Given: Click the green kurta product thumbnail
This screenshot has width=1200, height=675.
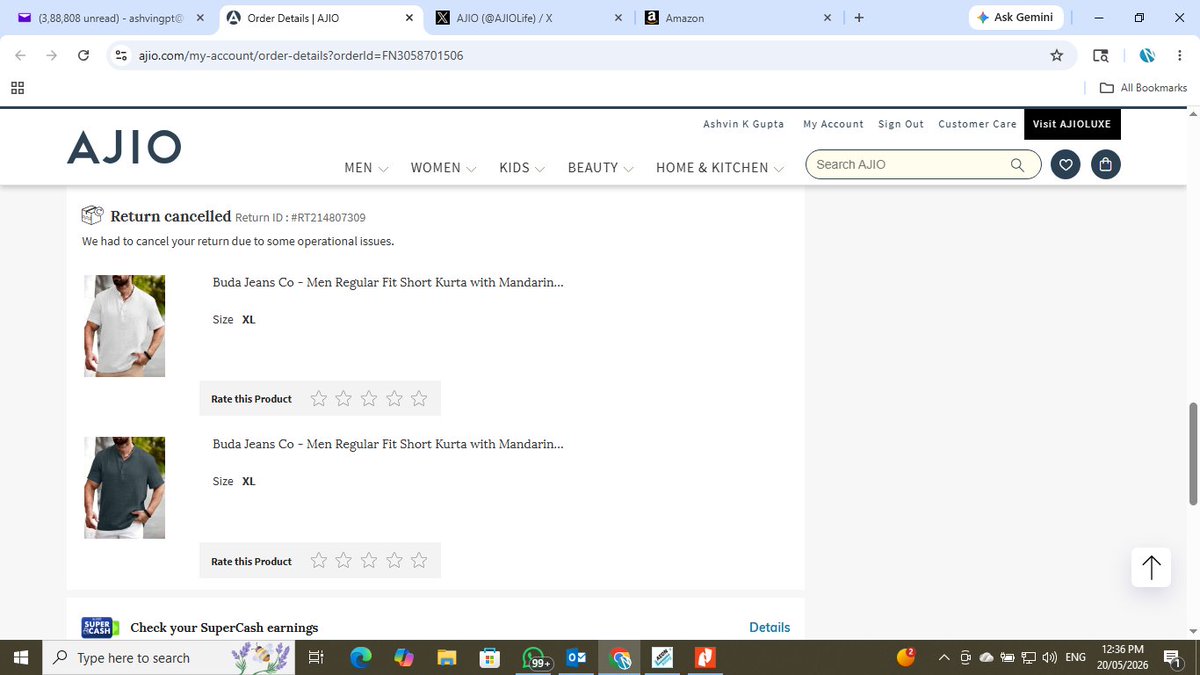Looking at the screenshot, I should point(124,488).
